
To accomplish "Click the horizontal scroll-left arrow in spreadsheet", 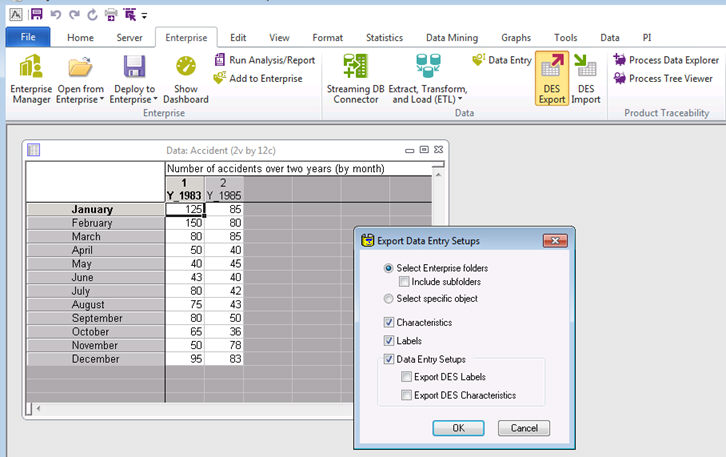I will pos(38,408).
